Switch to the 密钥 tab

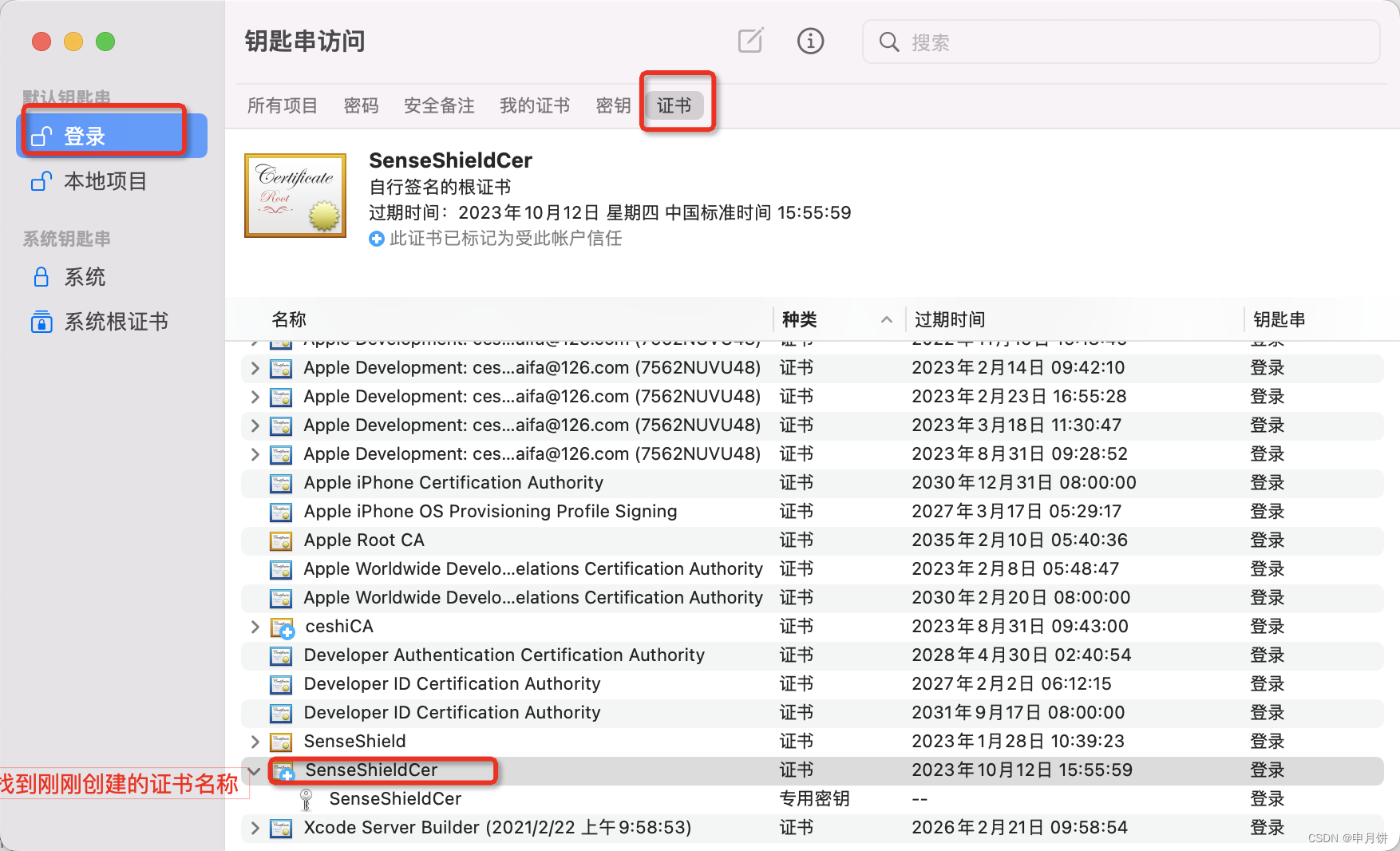pos(613,105)
